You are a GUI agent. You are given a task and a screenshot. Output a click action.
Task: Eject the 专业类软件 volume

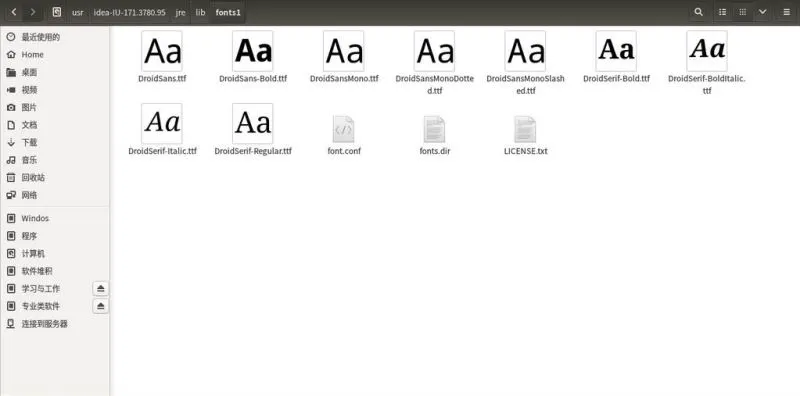[x=101, y=306]
